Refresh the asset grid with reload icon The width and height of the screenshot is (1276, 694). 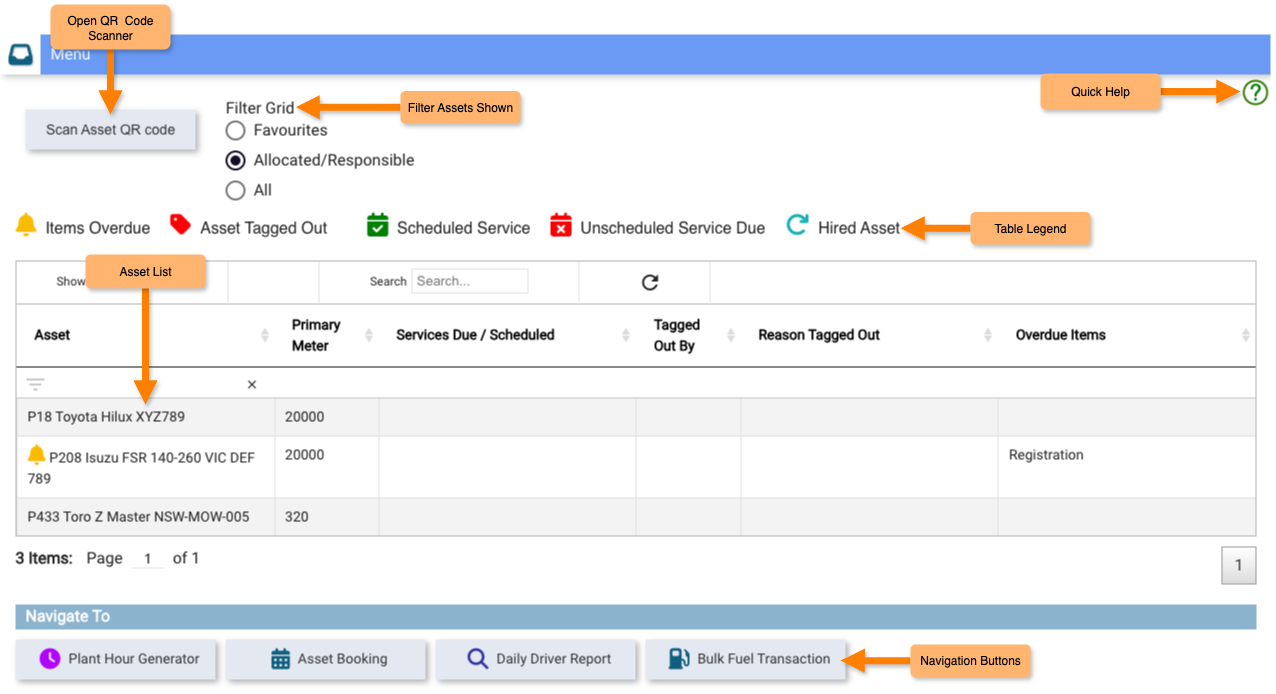(x=650, y=282)
